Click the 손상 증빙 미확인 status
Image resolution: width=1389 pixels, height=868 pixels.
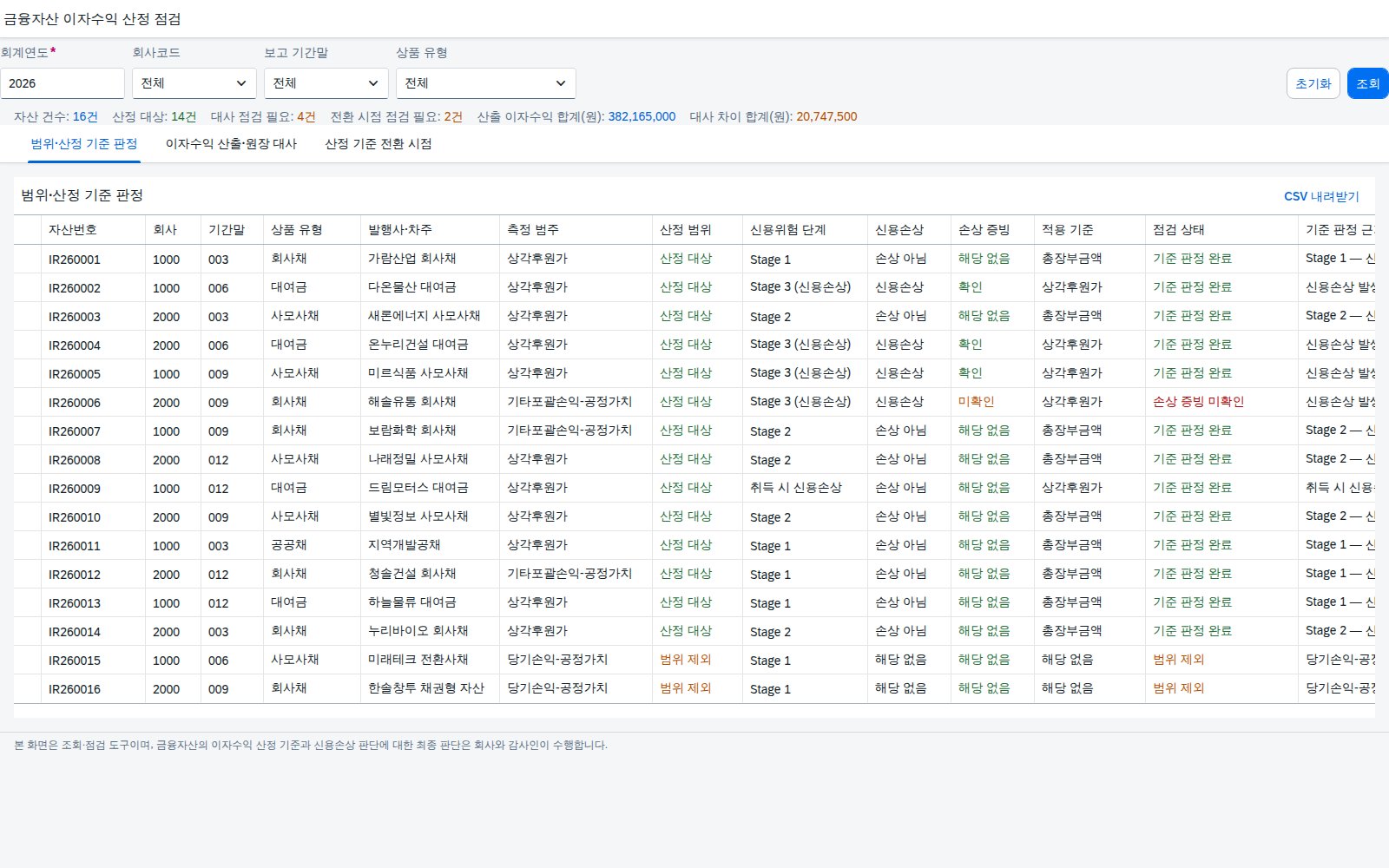point(1199,402)
